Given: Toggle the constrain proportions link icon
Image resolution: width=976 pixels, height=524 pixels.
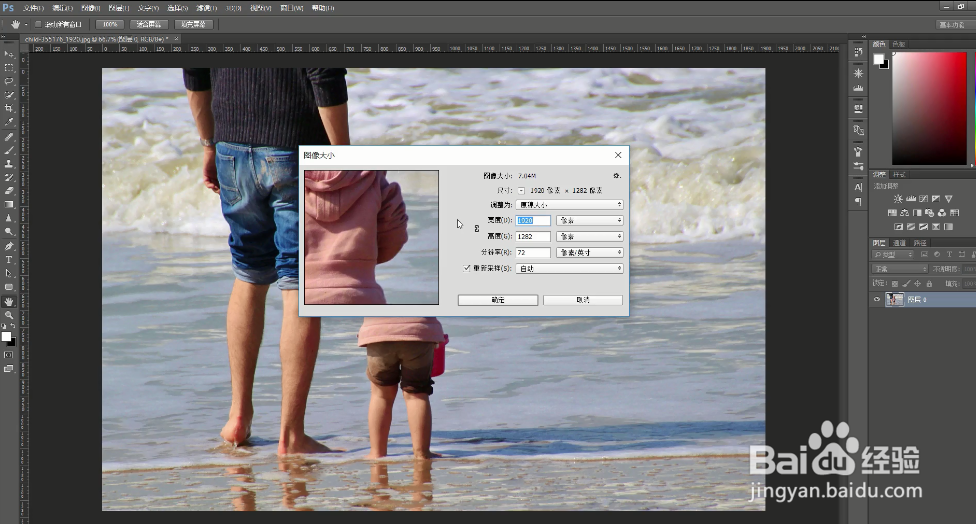Looking at the screenshot, I should (x=477, y=228).
